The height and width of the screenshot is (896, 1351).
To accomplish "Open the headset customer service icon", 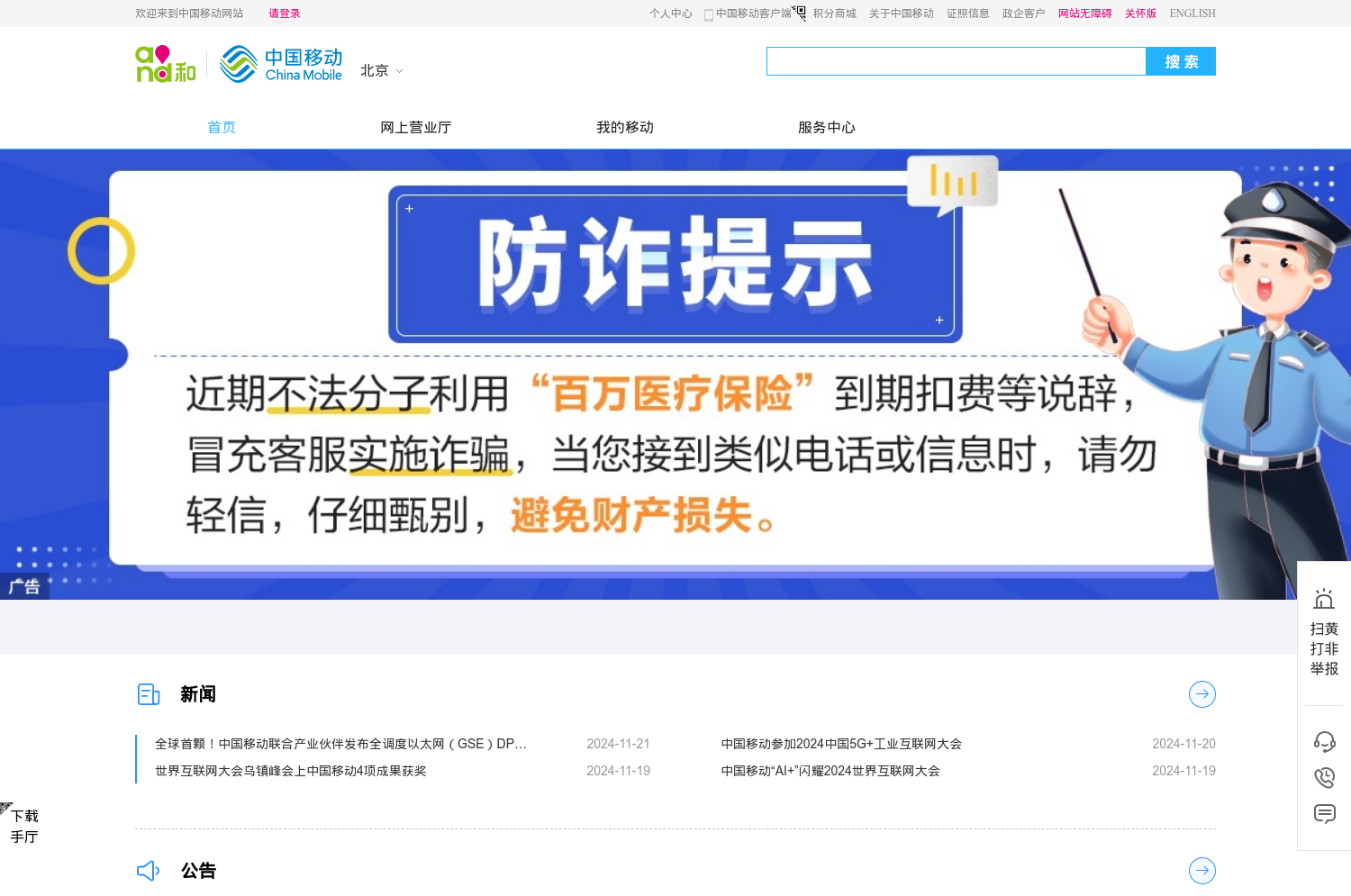I will 1324,742.
